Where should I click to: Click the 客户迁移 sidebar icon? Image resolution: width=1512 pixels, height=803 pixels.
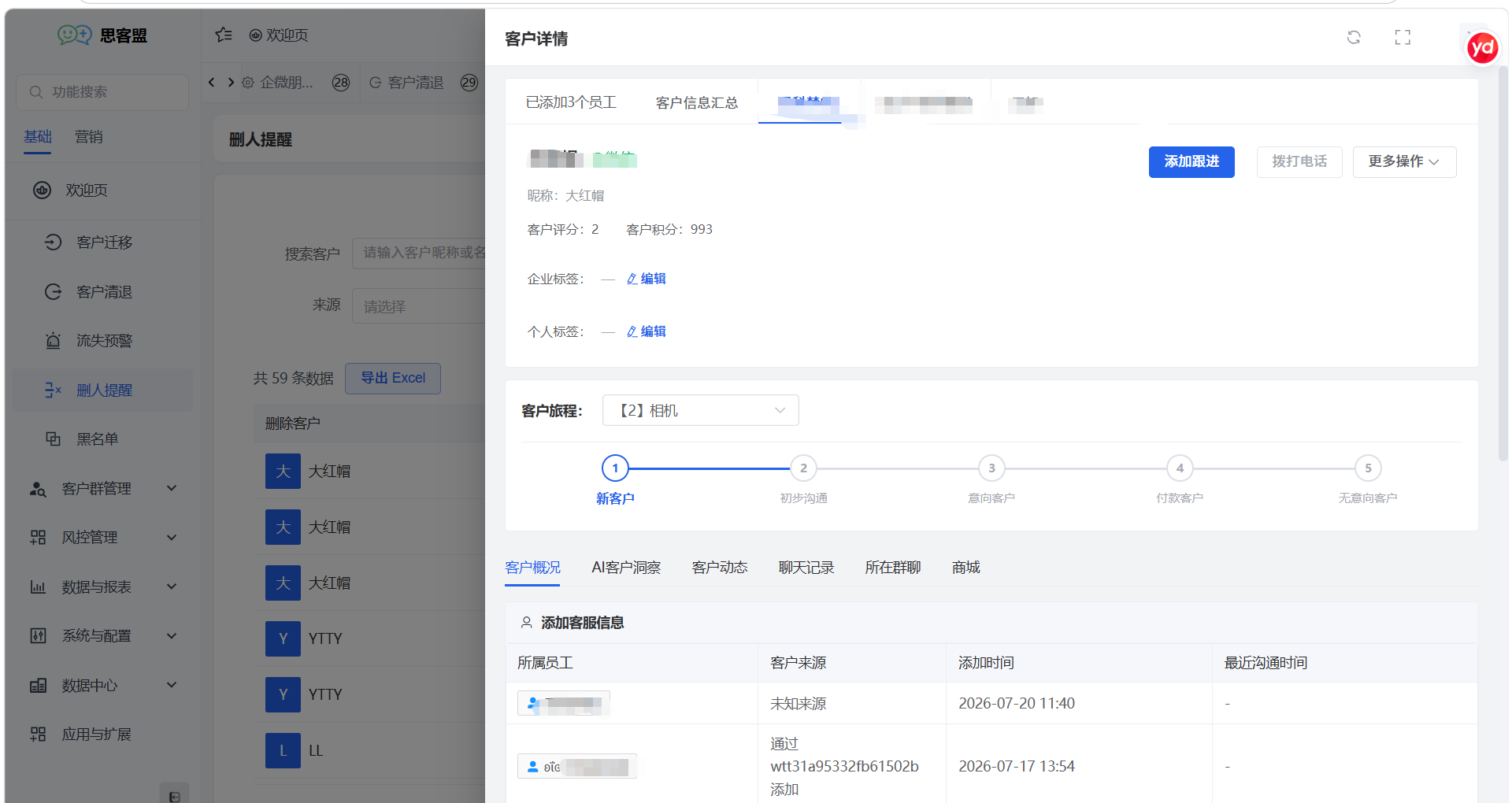(53, 242)
